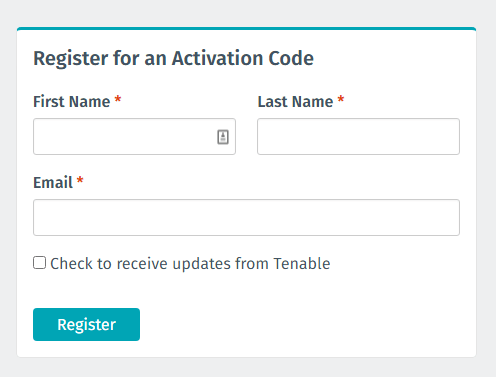
Task: Click the autofill contact icon in First Name field
Action: coord(223,137)
